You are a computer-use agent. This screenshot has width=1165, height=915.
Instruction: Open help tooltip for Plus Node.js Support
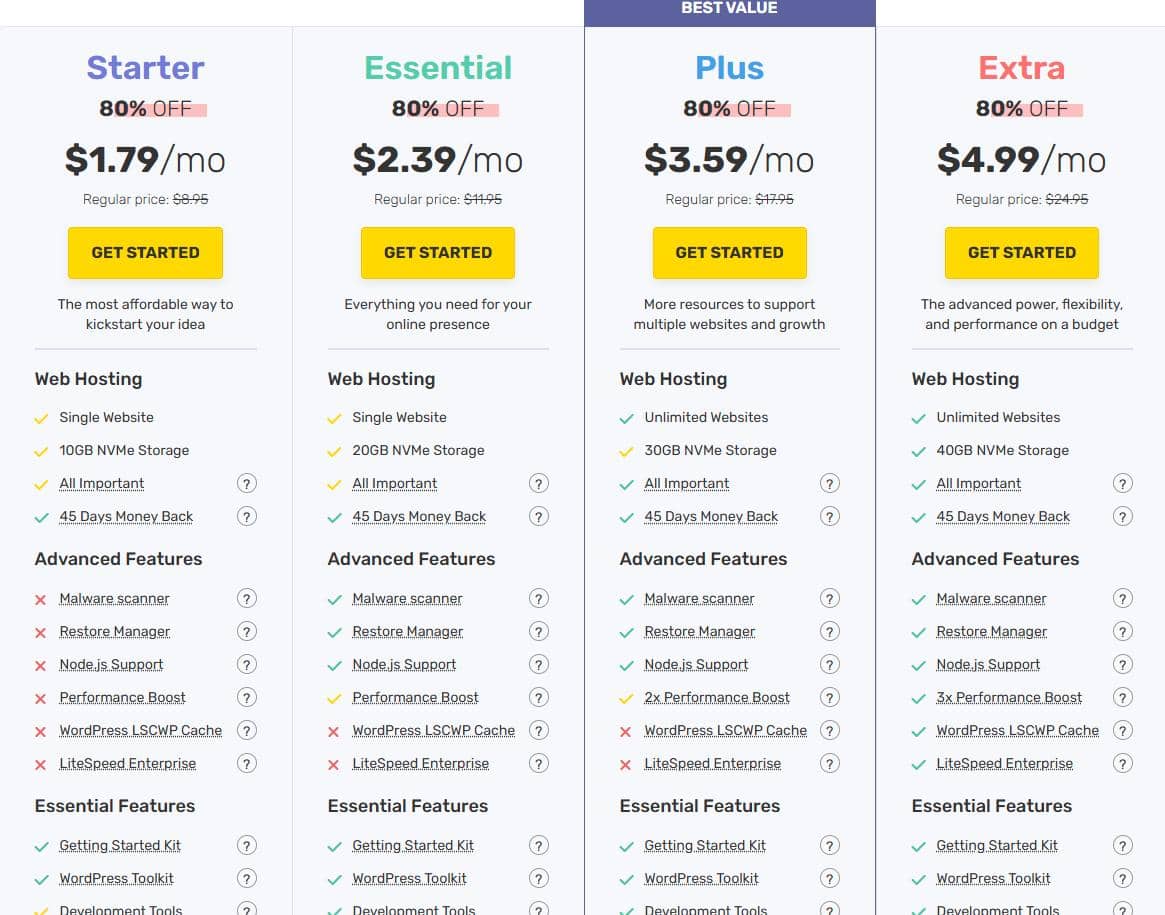(830, 665)
